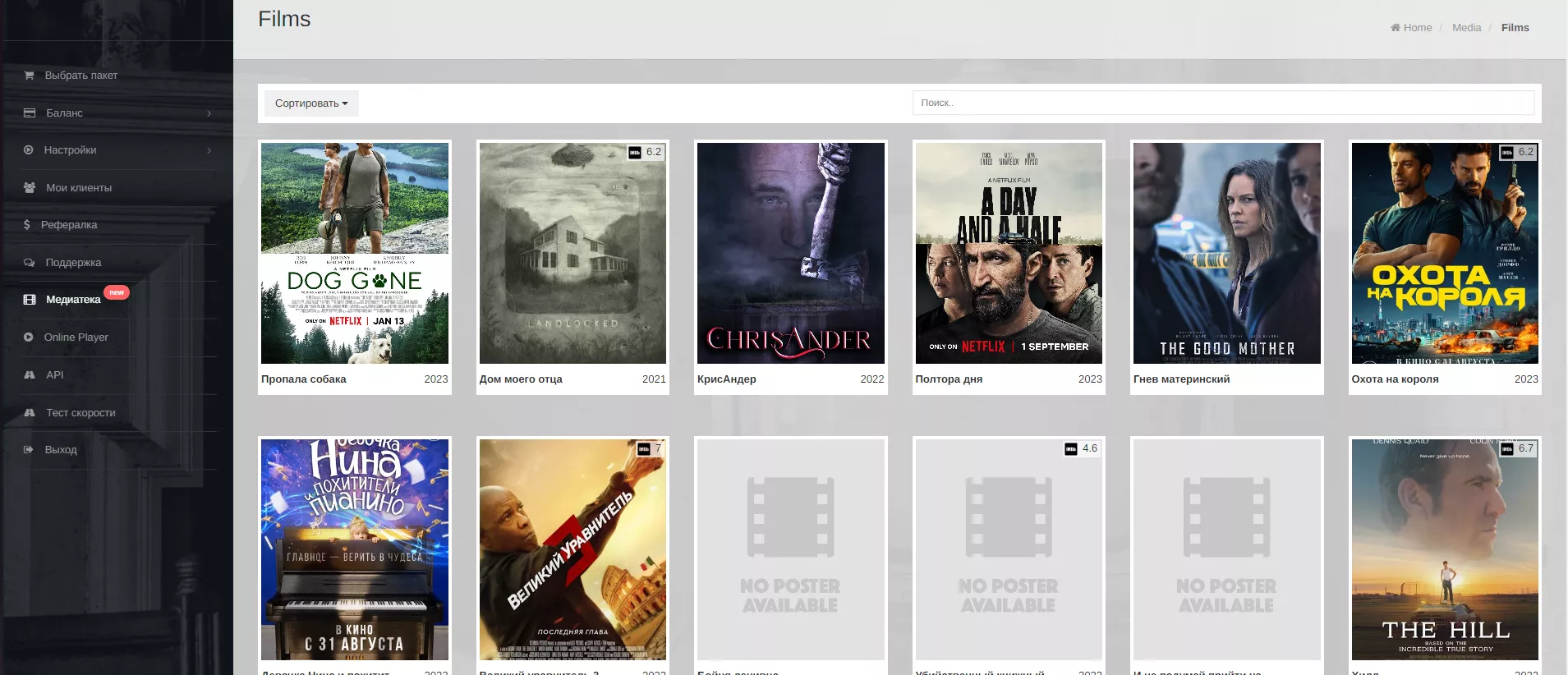Open The Good Mother poster
The width and height of the screenshot is (1568, 675).
pos(1227,253)
